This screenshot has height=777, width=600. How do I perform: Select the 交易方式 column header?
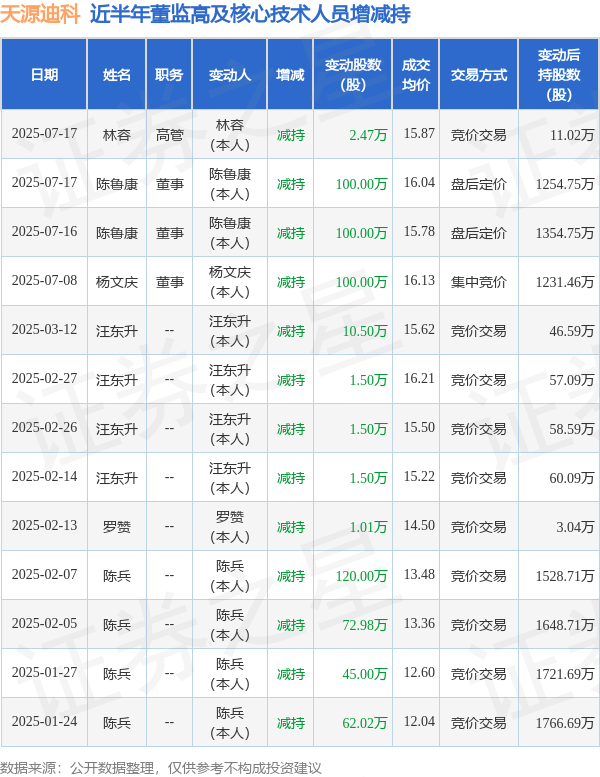point(479,75)
